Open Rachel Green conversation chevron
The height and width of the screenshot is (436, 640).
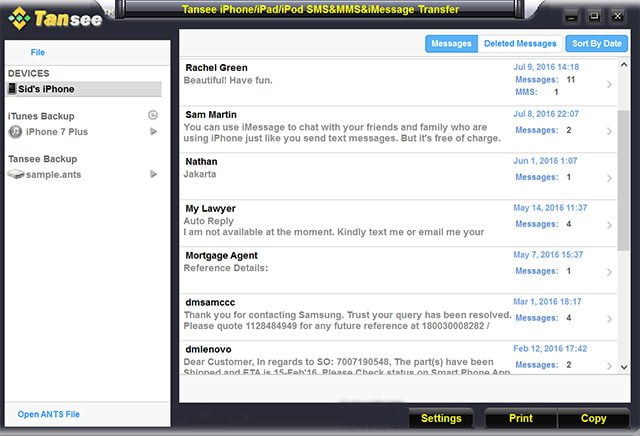pyautogui.click(x=609, y=85)
